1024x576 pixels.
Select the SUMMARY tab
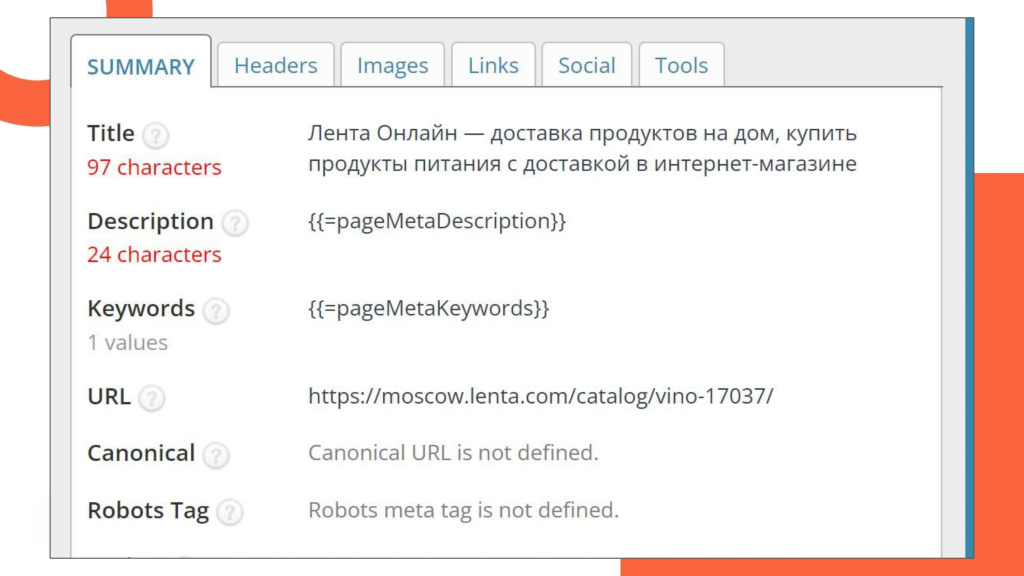(x=141, y=62)
